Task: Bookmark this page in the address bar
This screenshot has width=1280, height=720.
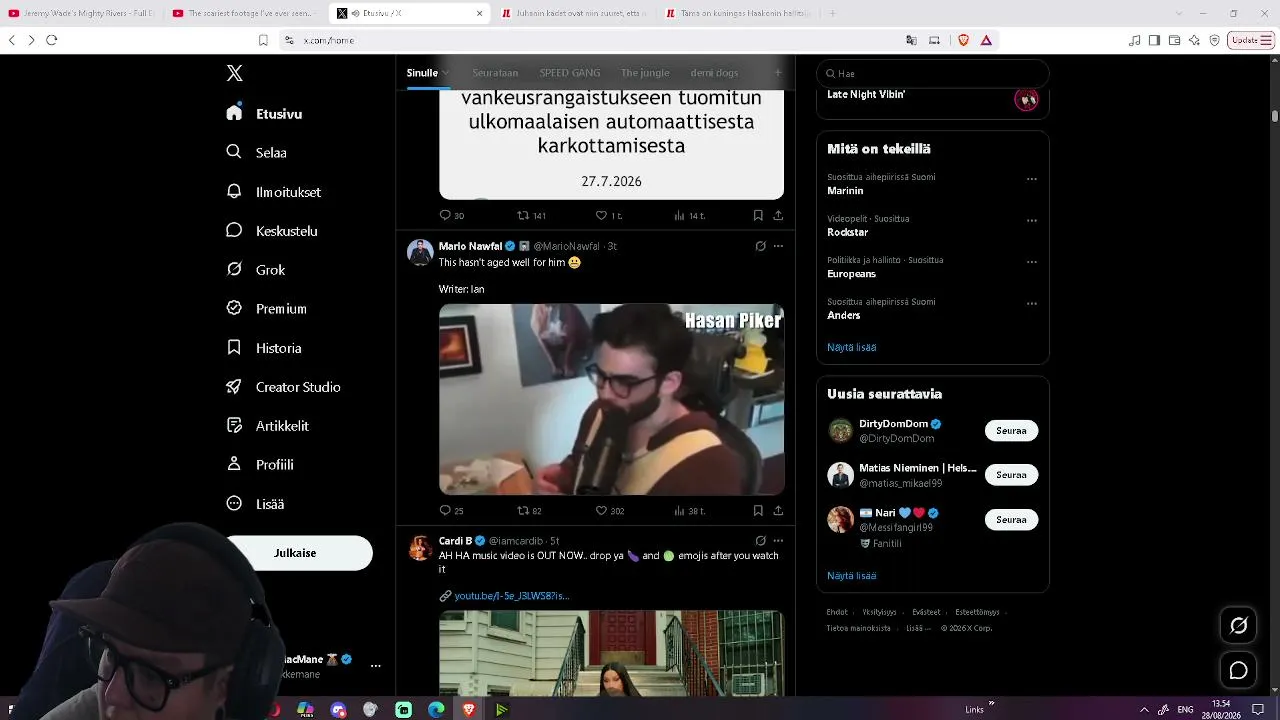Action: 263,40
